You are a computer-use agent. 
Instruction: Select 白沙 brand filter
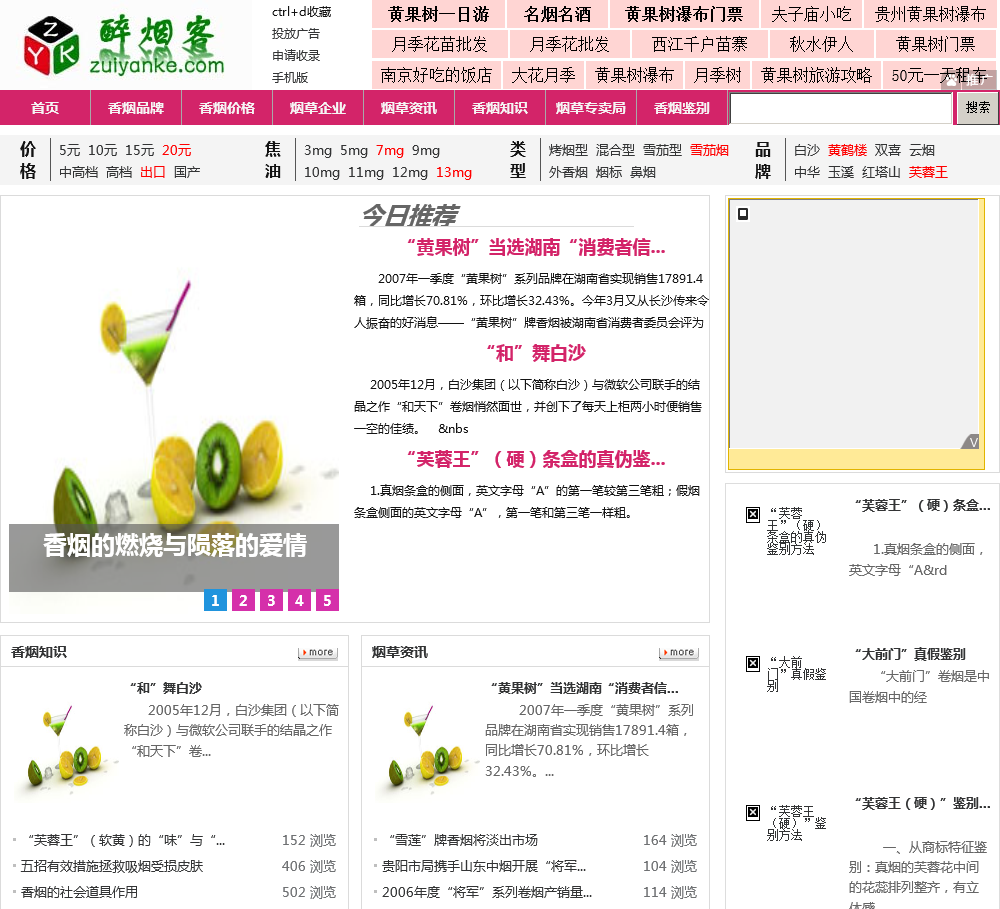pyautogui.click(x=807, y=151)
